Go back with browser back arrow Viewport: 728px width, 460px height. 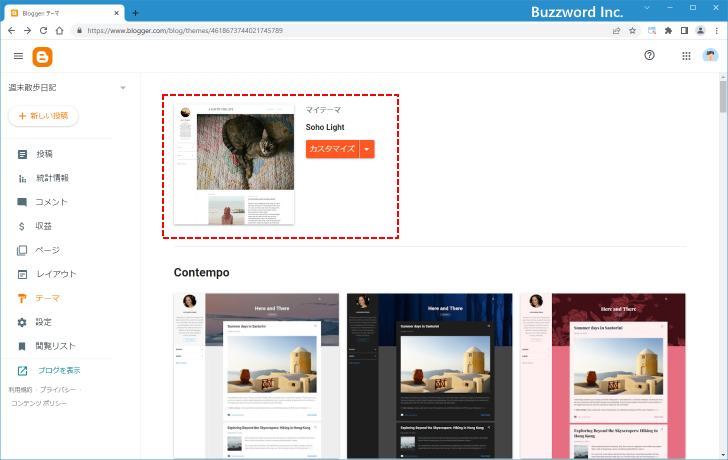[12, 31]
